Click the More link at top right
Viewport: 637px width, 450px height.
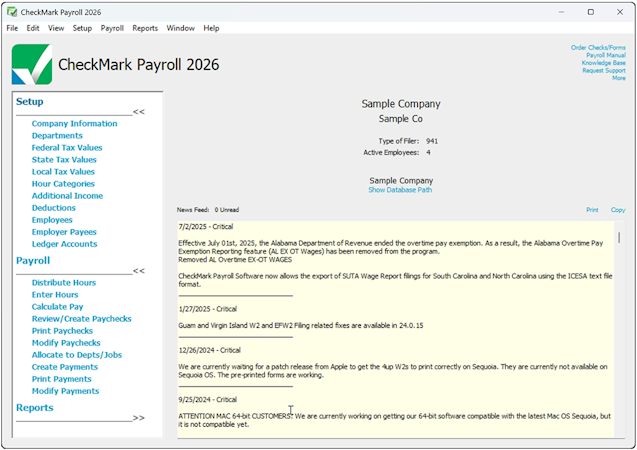click(x=619, y=78)
